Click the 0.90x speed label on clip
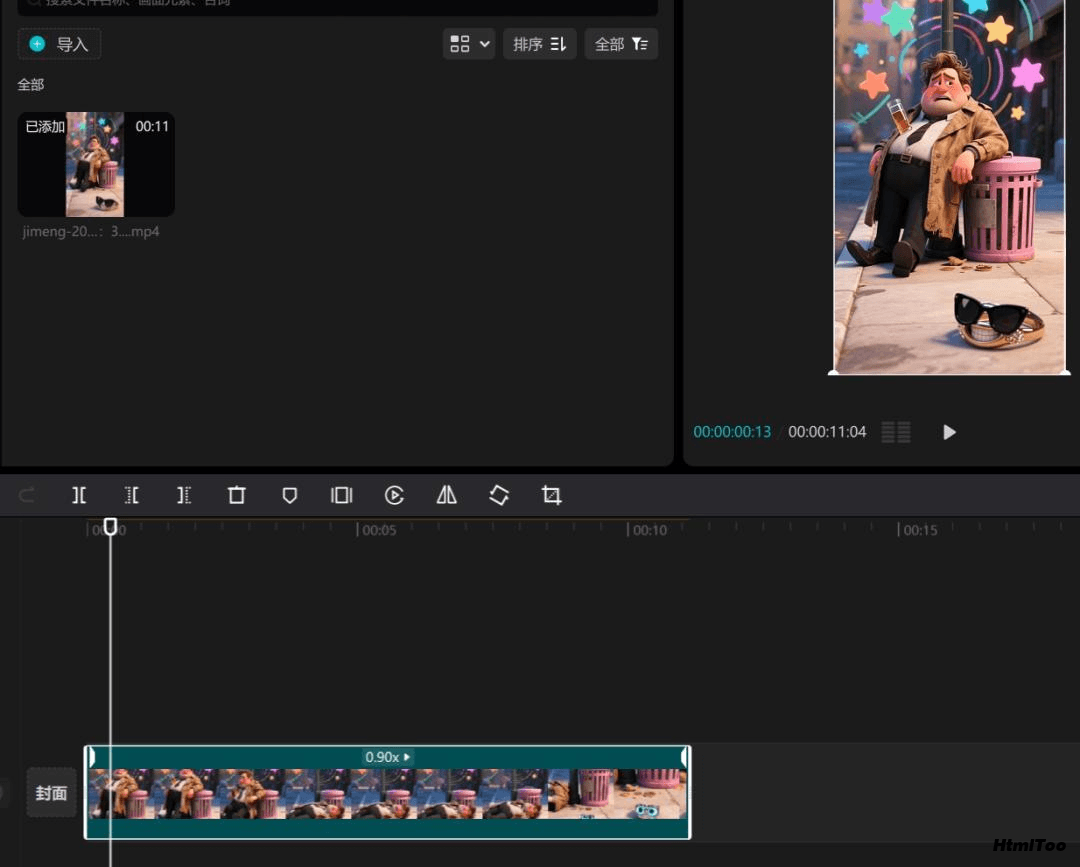The image size is (1080, 867). point(387,757)
